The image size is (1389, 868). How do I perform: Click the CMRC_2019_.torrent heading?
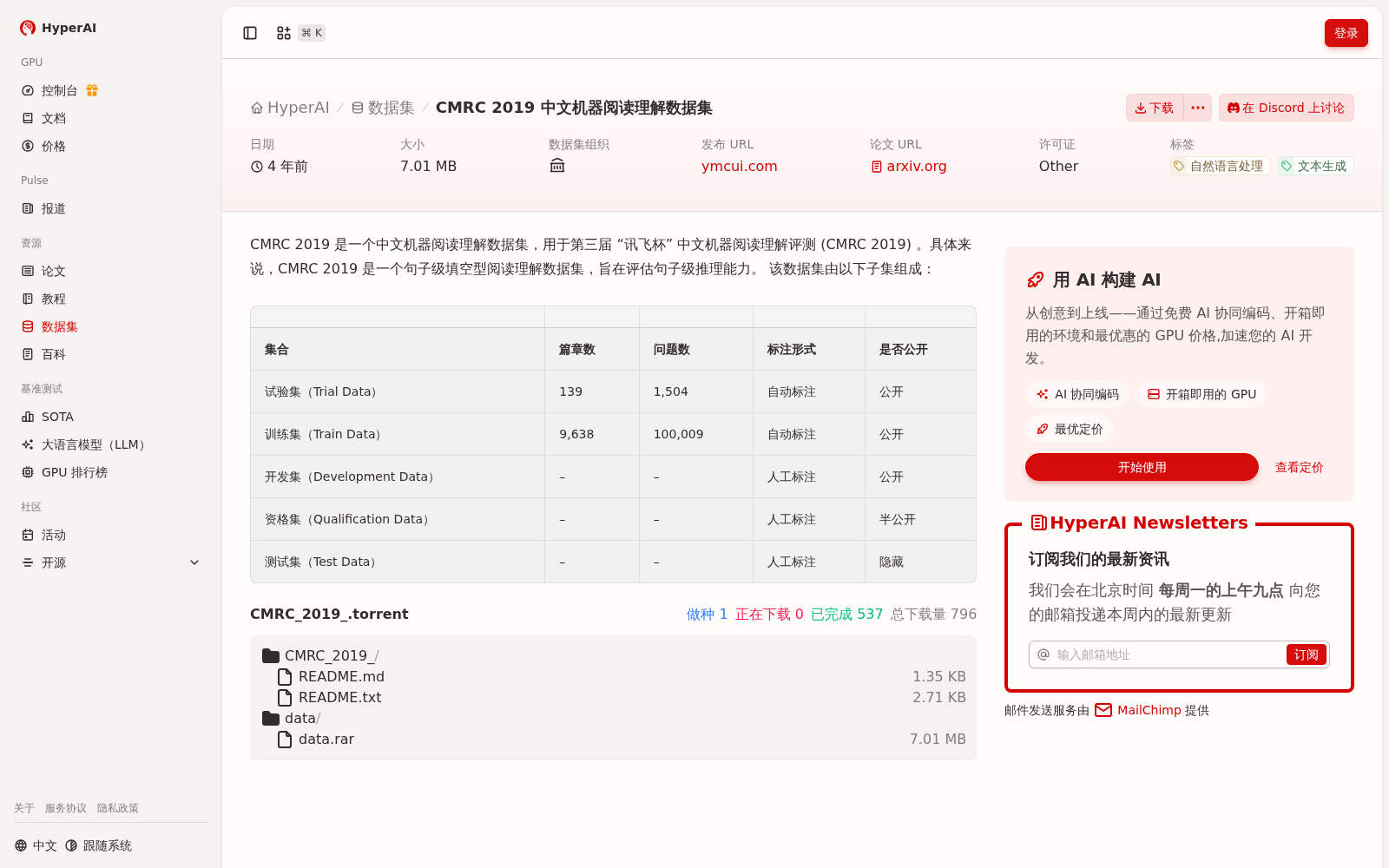coord(329,614)
